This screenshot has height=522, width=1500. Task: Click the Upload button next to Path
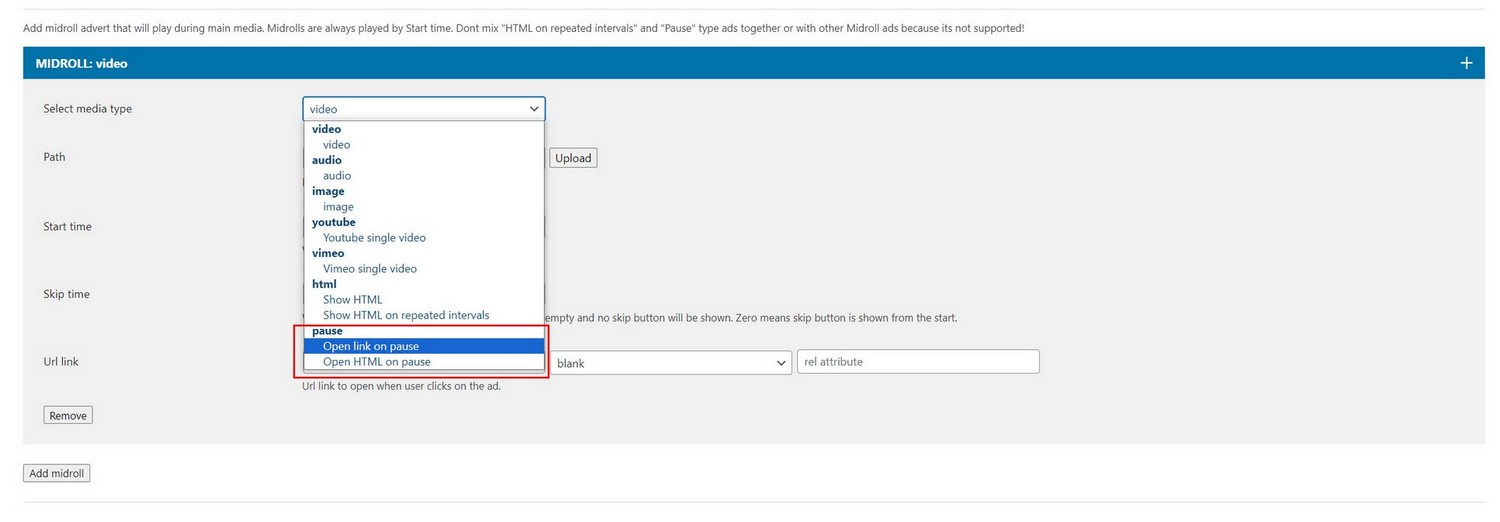click(573, 158)
